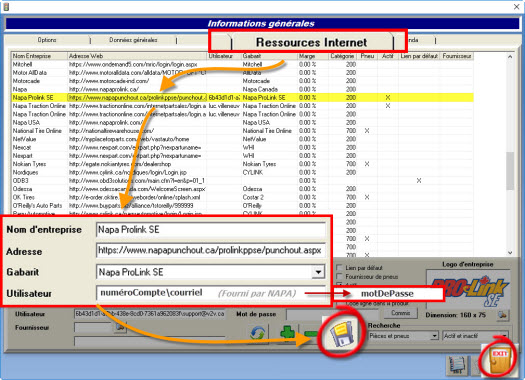The image size is (525, 380).
Task: Click the browse icon next to Dimension: 160 x 75
Action: pos(502,315)
